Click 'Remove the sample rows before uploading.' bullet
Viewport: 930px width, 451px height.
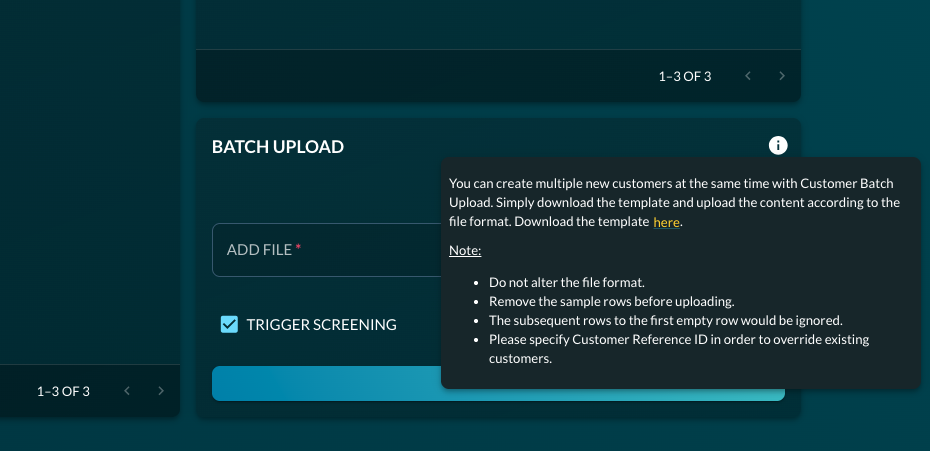point(611,301)
